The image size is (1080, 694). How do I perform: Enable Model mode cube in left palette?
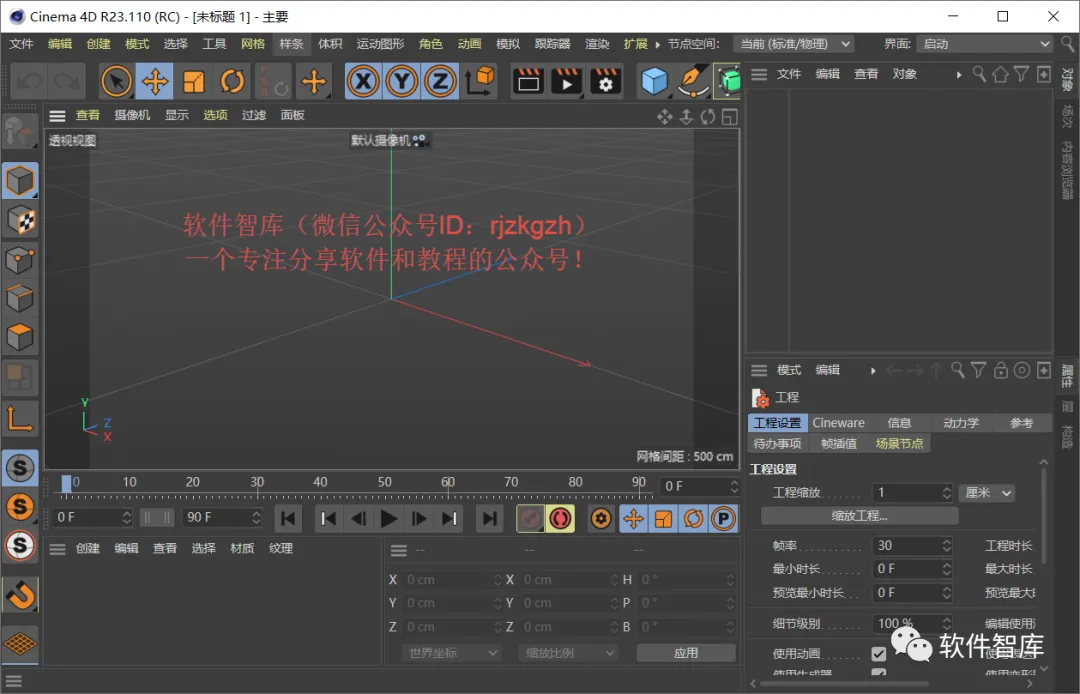coord(20,181)
